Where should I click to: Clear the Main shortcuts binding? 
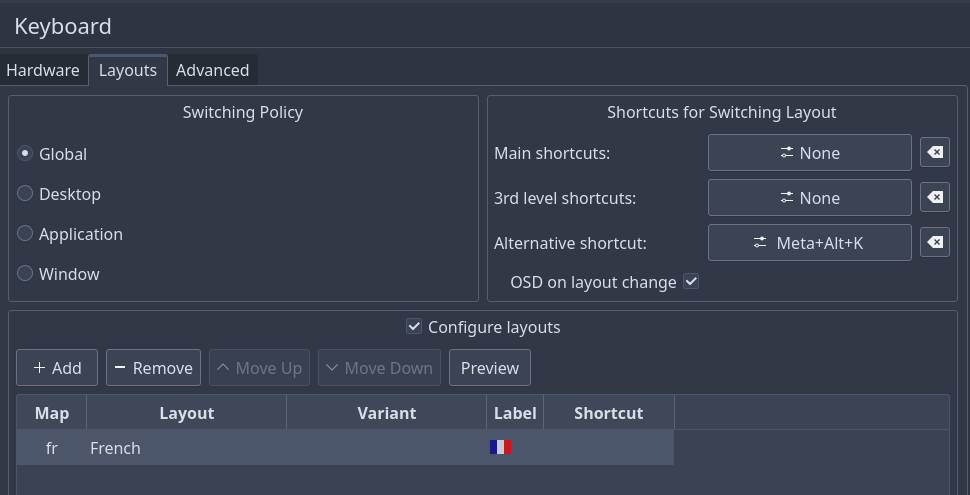934,153
